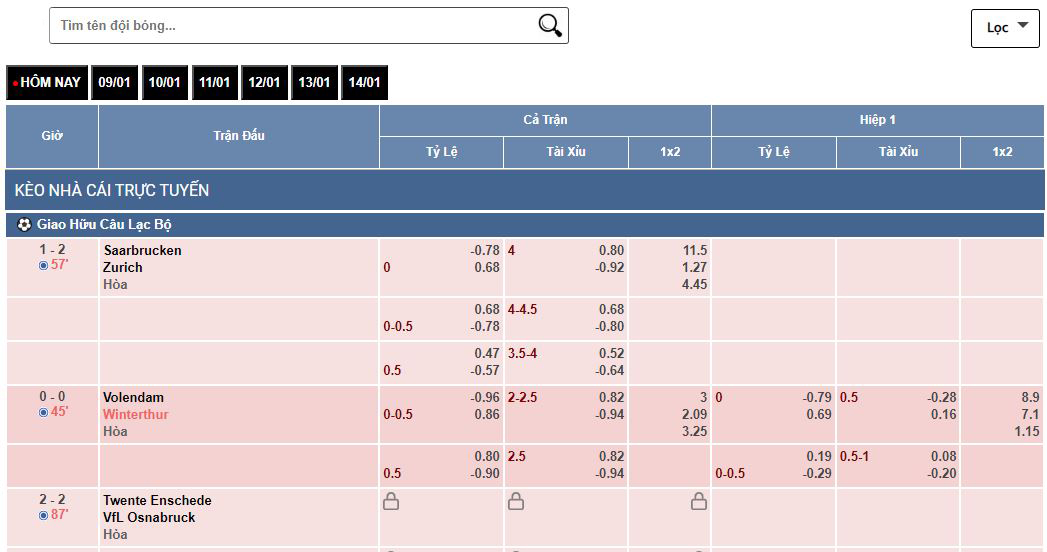Click the VfL Osnabruck team name
The width and height of the screenshot is (1047, 552).
pos(149,517)
